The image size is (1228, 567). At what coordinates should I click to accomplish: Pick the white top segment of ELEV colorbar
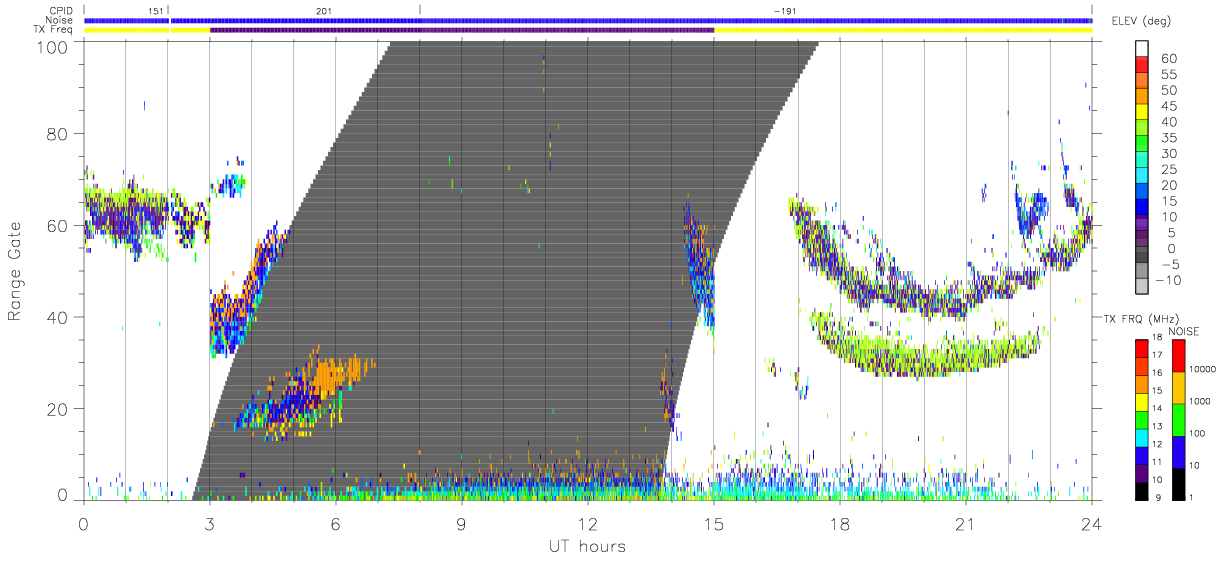(x=1142, y=49)
